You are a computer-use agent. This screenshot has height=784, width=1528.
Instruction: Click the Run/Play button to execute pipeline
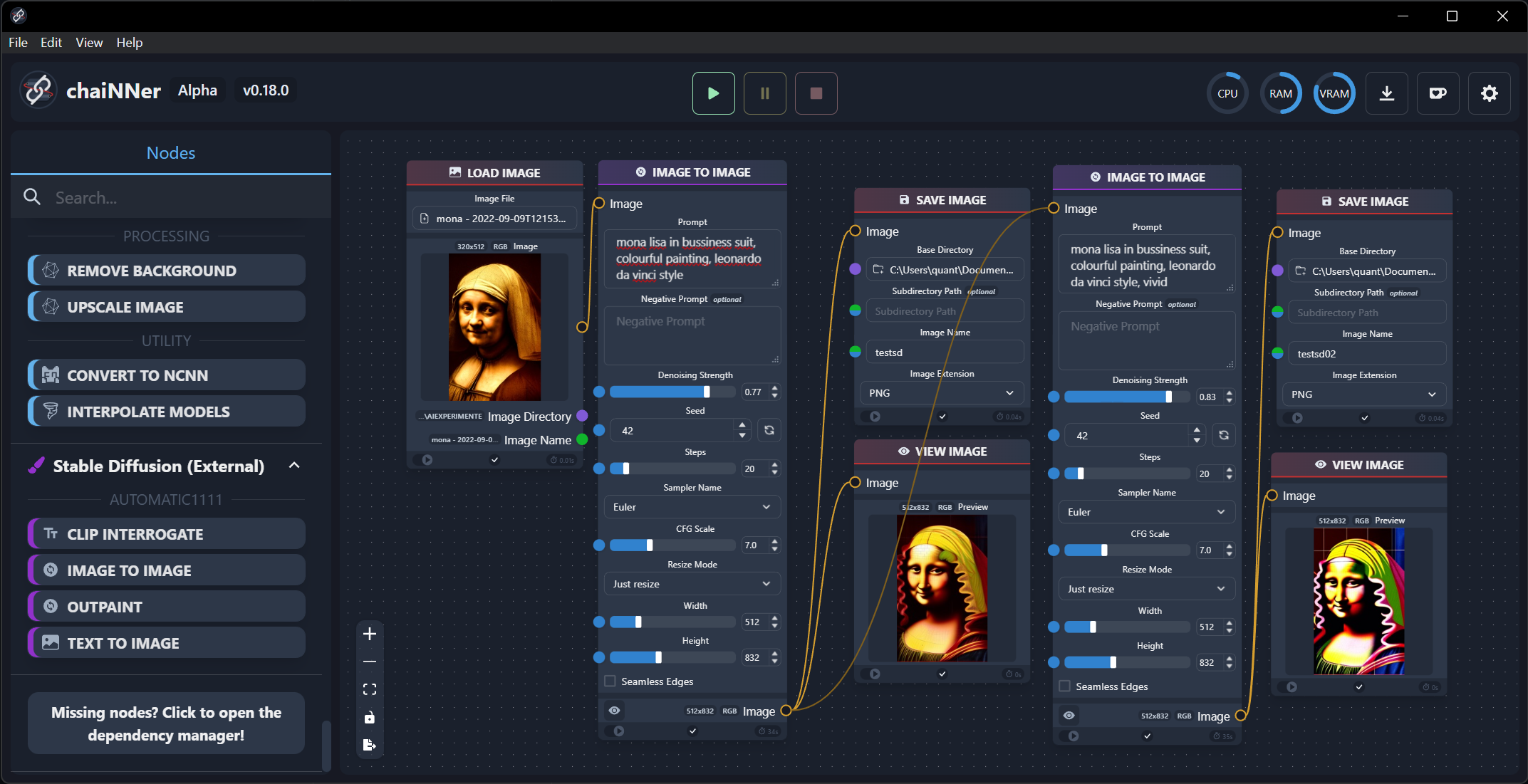click(713, 92)
